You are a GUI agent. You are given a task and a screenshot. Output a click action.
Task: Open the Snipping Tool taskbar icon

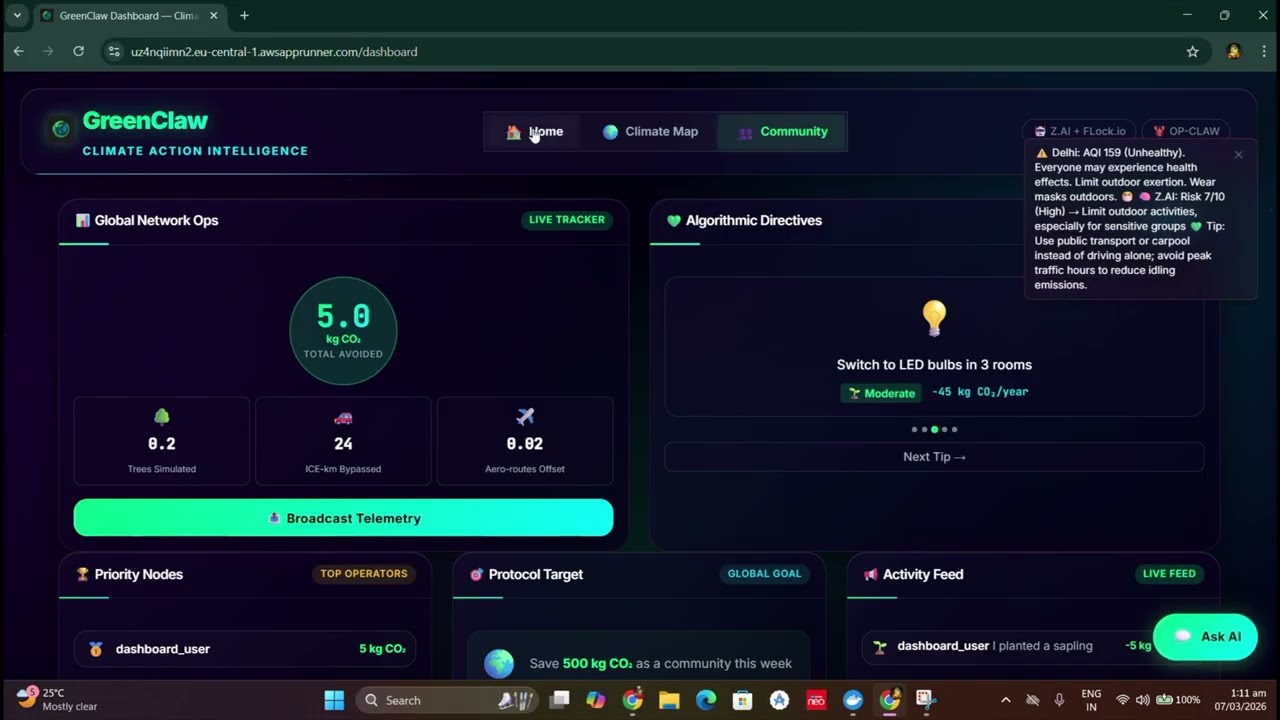pyautogui.click(x=925, y=700)
